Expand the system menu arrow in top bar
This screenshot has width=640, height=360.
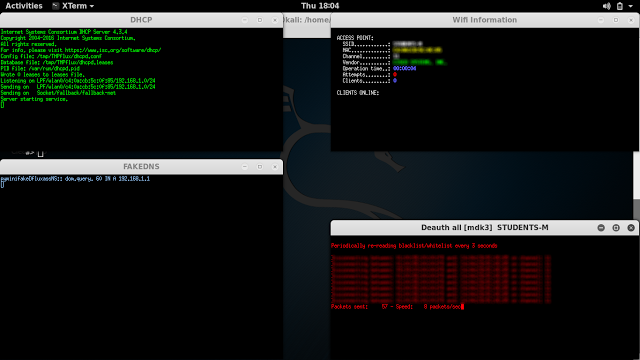click(x=631, y=6)
